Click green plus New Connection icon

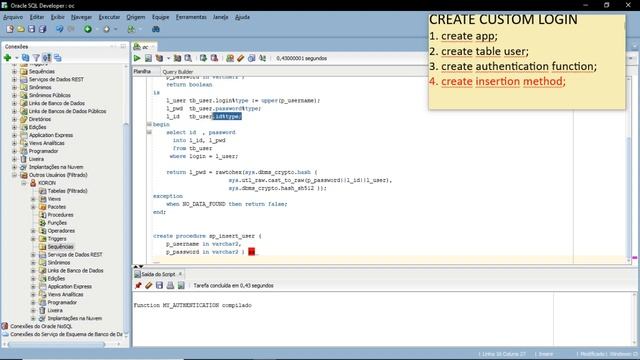point(7,58)
